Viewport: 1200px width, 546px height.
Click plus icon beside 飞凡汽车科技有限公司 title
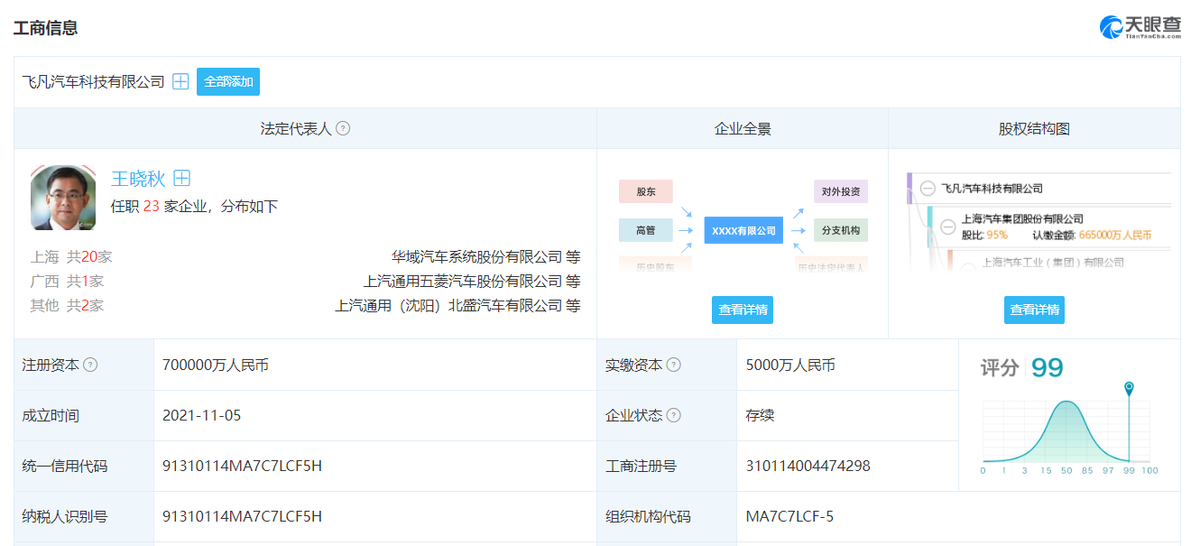tap(180, 82)
